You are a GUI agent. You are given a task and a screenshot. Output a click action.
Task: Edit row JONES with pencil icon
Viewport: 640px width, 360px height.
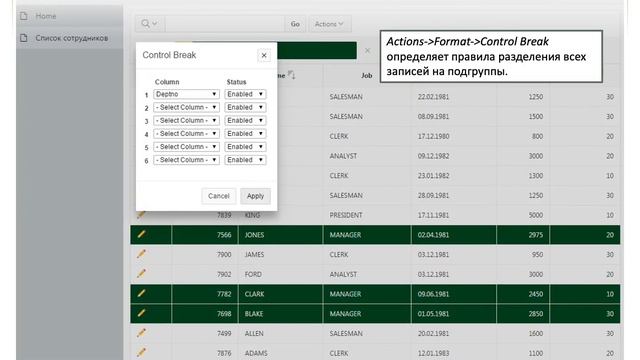(x=141, y=234)
